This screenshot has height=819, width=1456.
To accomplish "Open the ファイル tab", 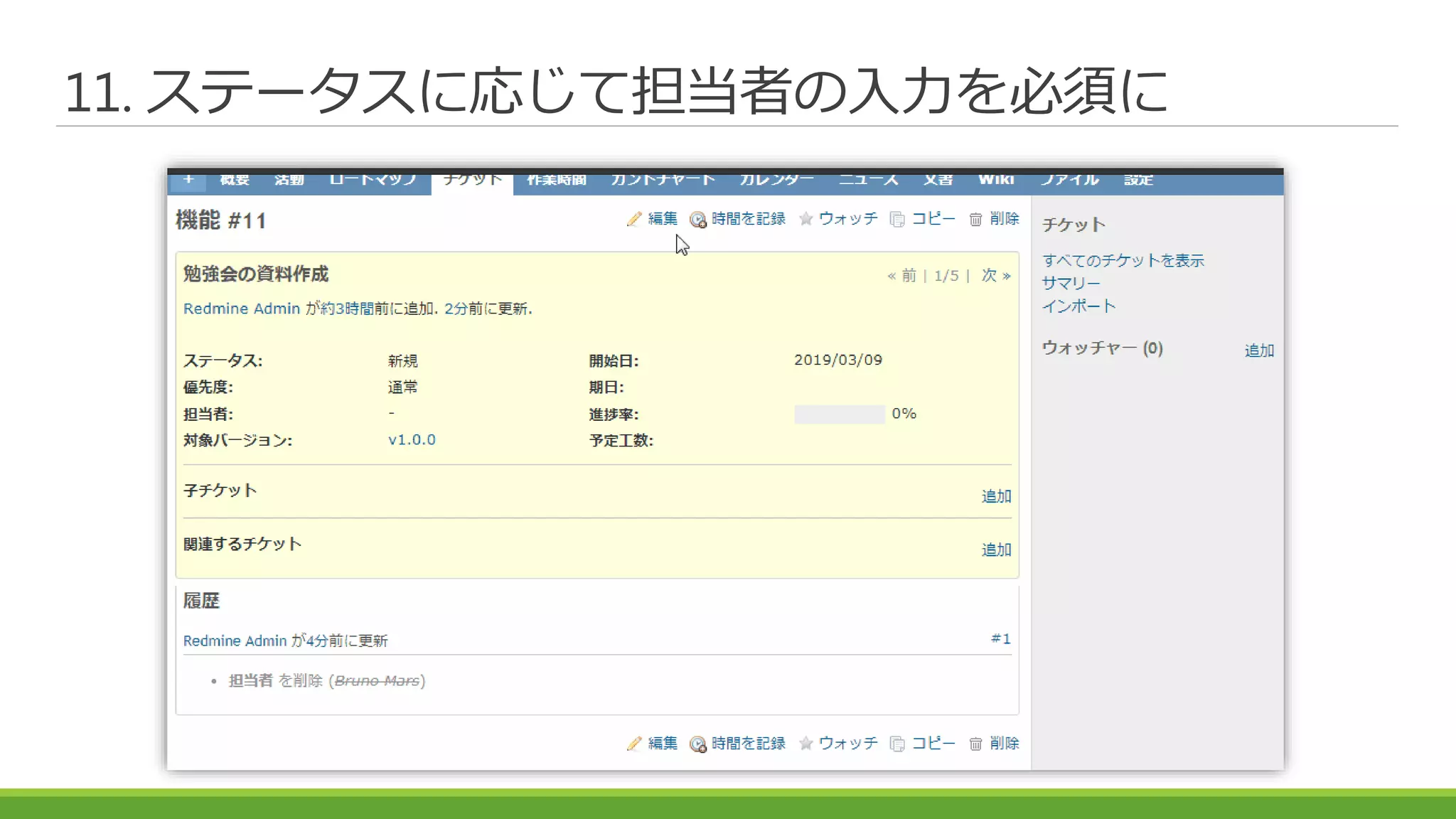I will pos(1069,181).
